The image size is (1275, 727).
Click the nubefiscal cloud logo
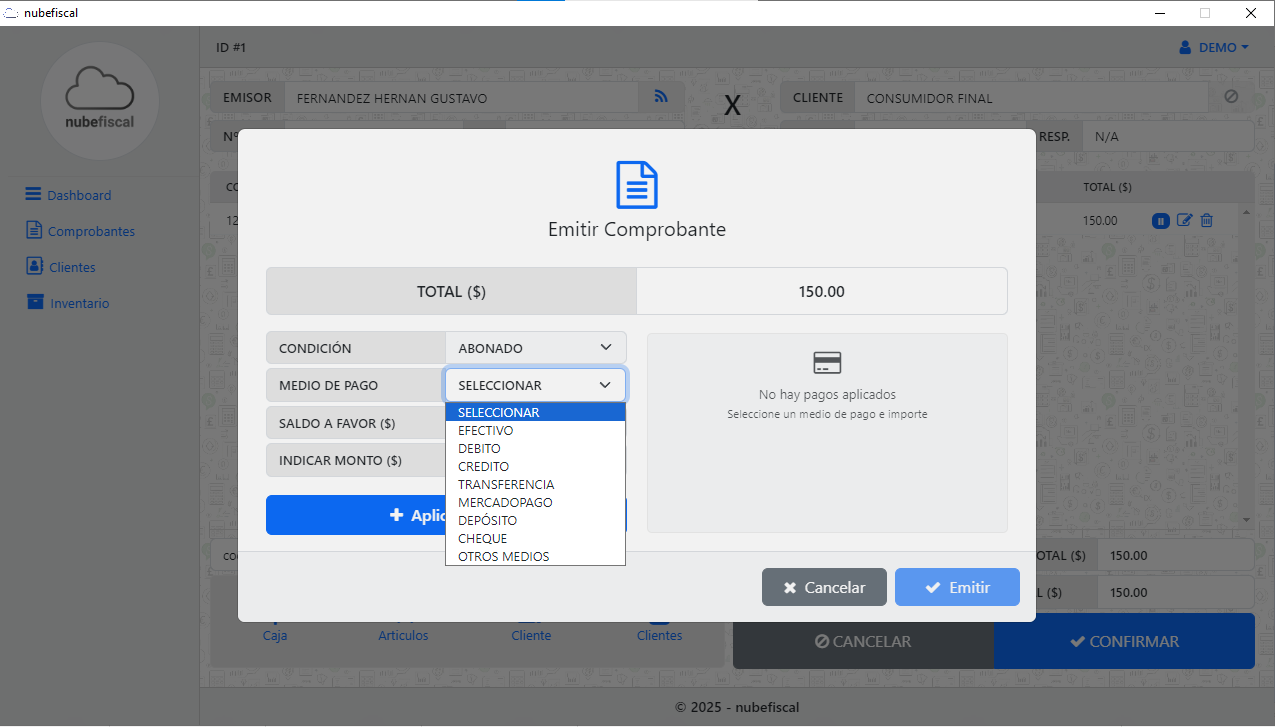coord(99,100)
